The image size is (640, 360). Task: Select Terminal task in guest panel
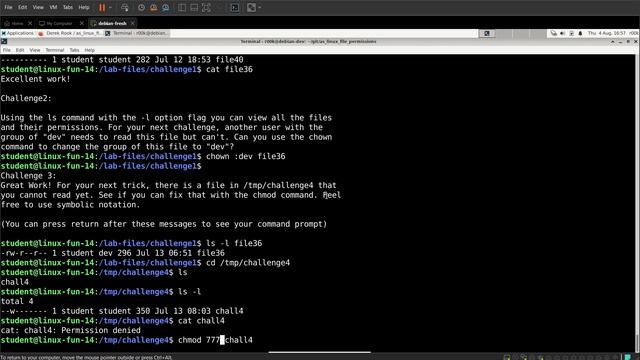(x=136, y=33)
